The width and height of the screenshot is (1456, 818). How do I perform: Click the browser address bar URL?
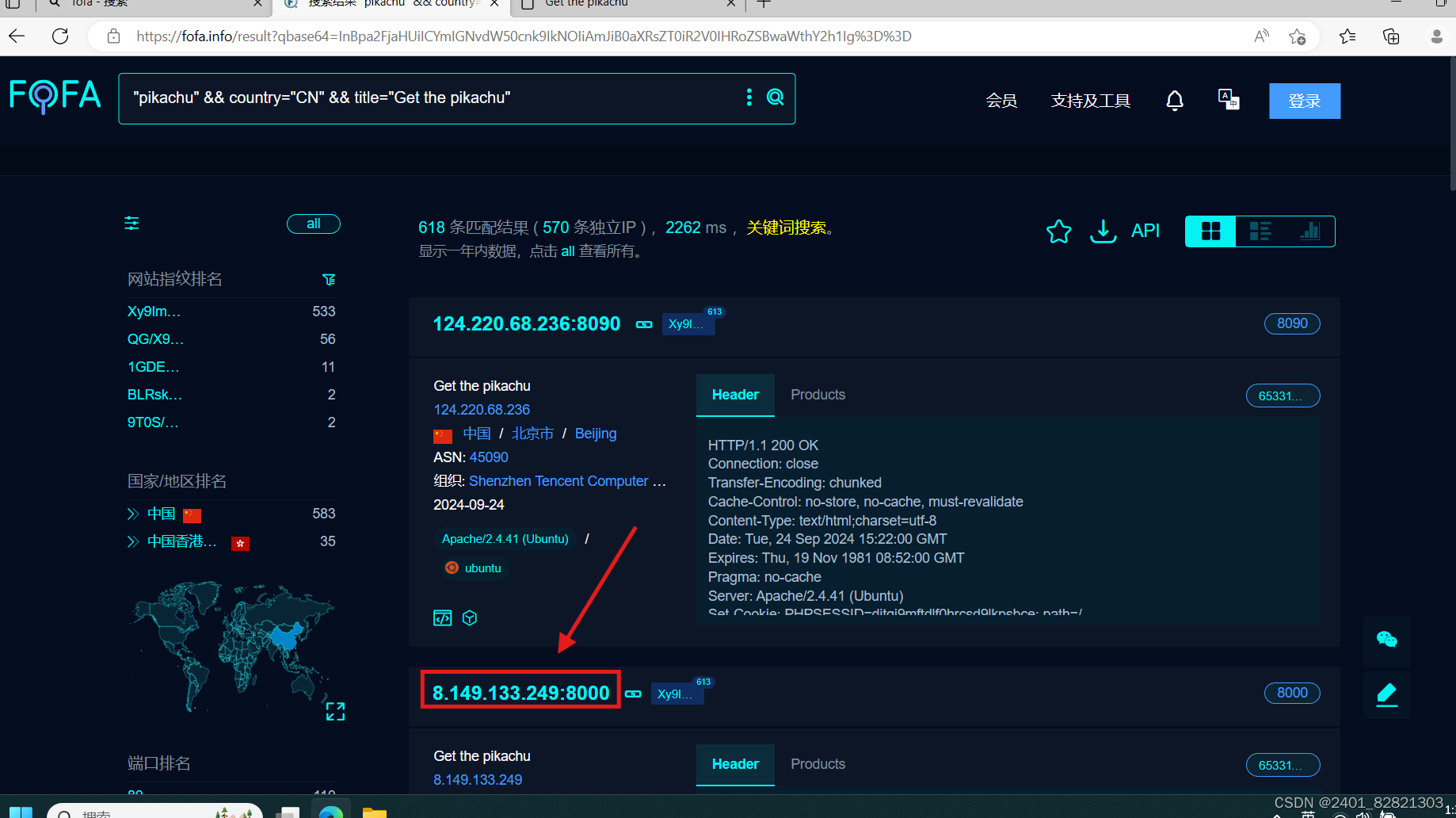pyautogui.click(x=524, y=36)
